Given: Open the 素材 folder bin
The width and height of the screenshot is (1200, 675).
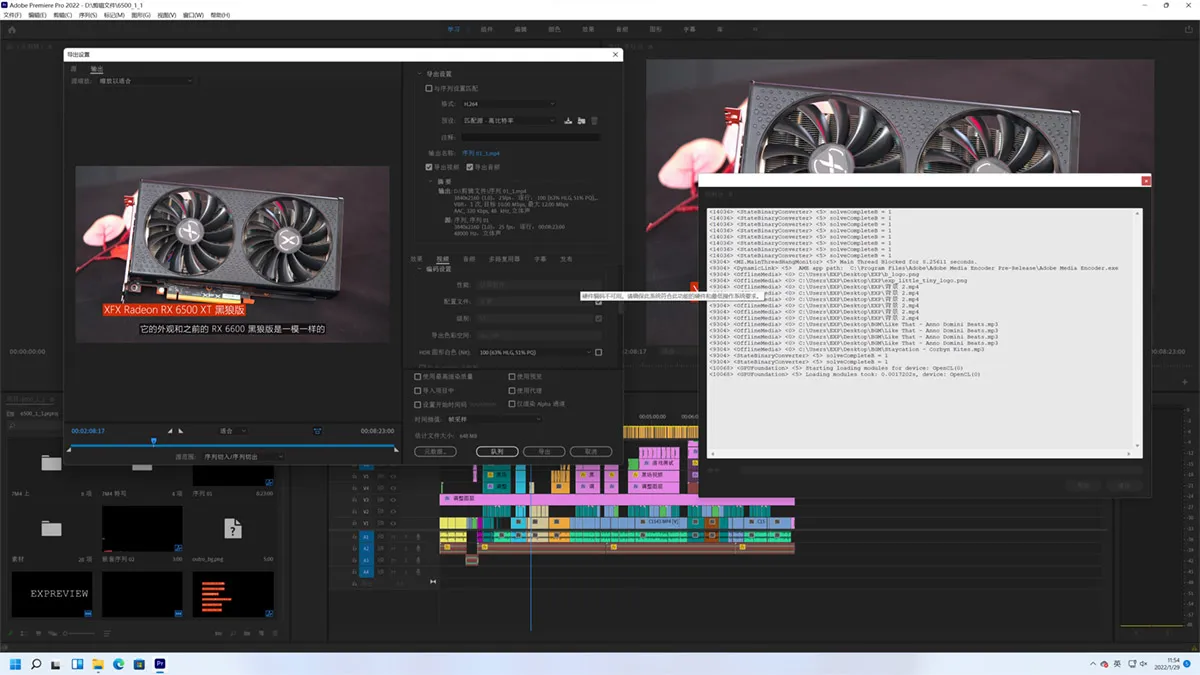Looking at the screenshot, I should pos(51,528).
